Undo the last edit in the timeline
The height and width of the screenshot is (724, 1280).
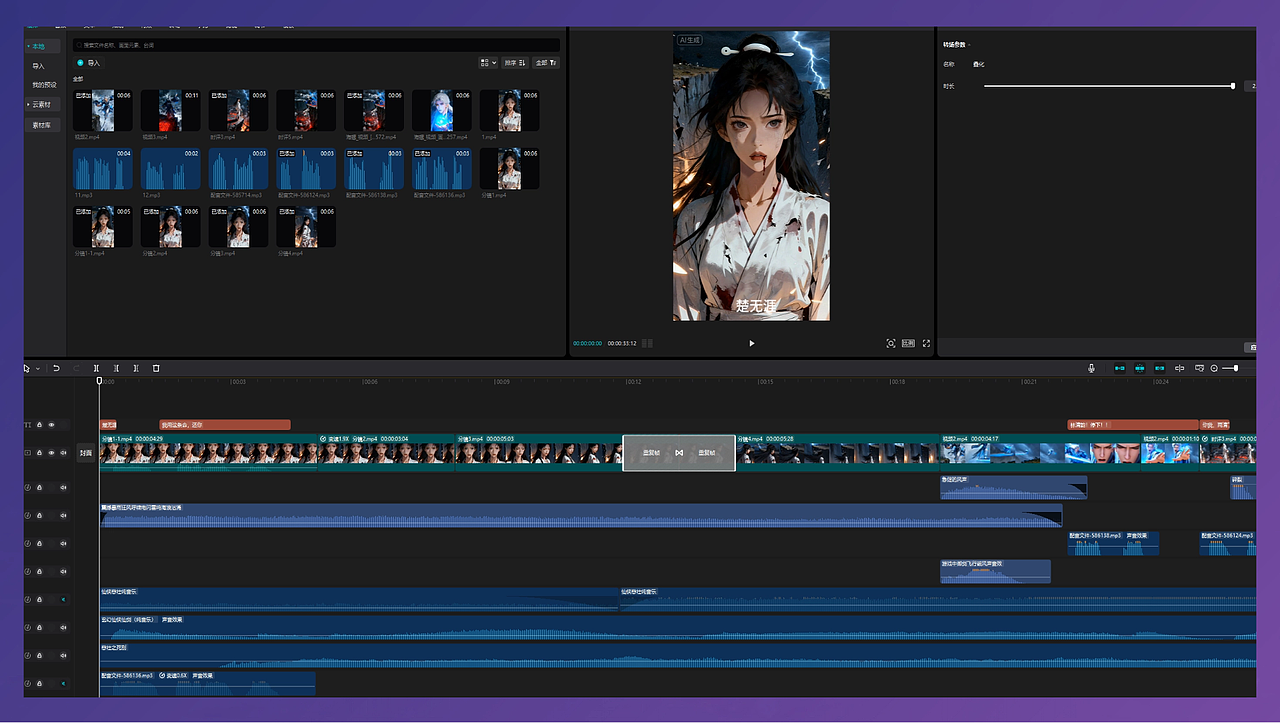(56, 368)
